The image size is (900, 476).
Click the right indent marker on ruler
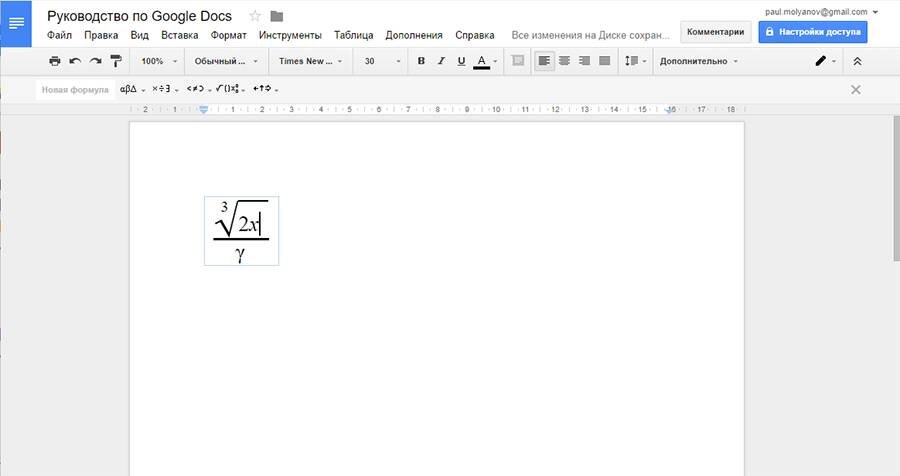coord(670,110)
